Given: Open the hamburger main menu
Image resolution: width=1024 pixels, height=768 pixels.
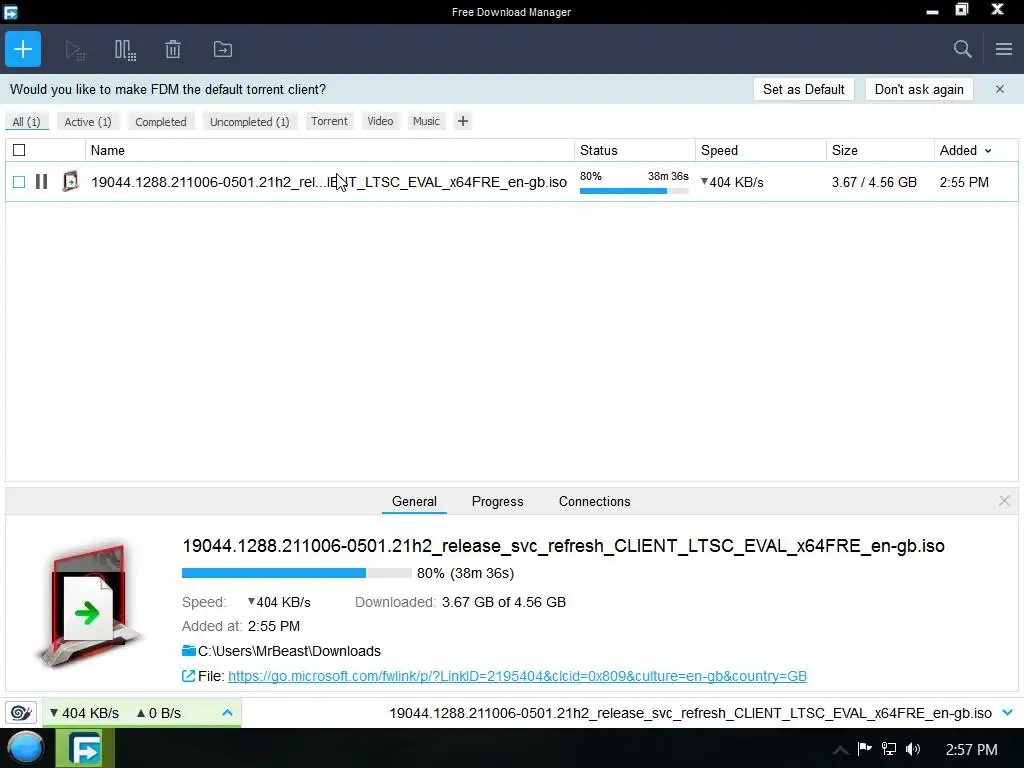Looking at the screenshot, I should [x=1004, y=49].
